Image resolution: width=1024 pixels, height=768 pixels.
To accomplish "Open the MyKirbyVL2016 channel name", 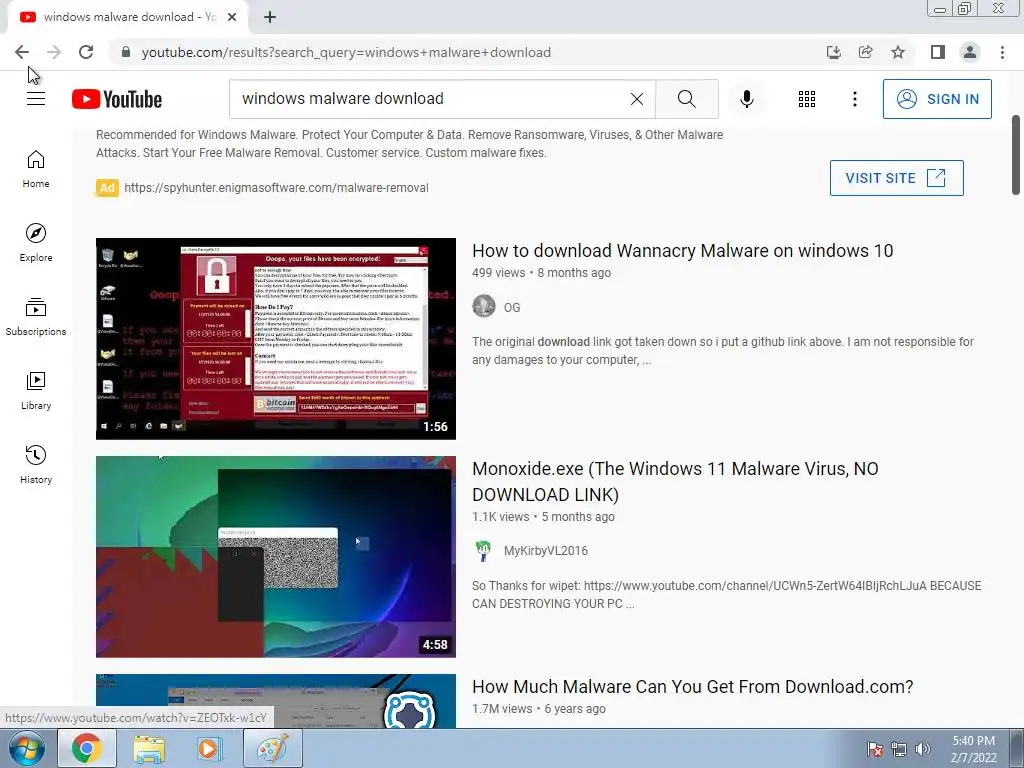I will pos(546,551).
